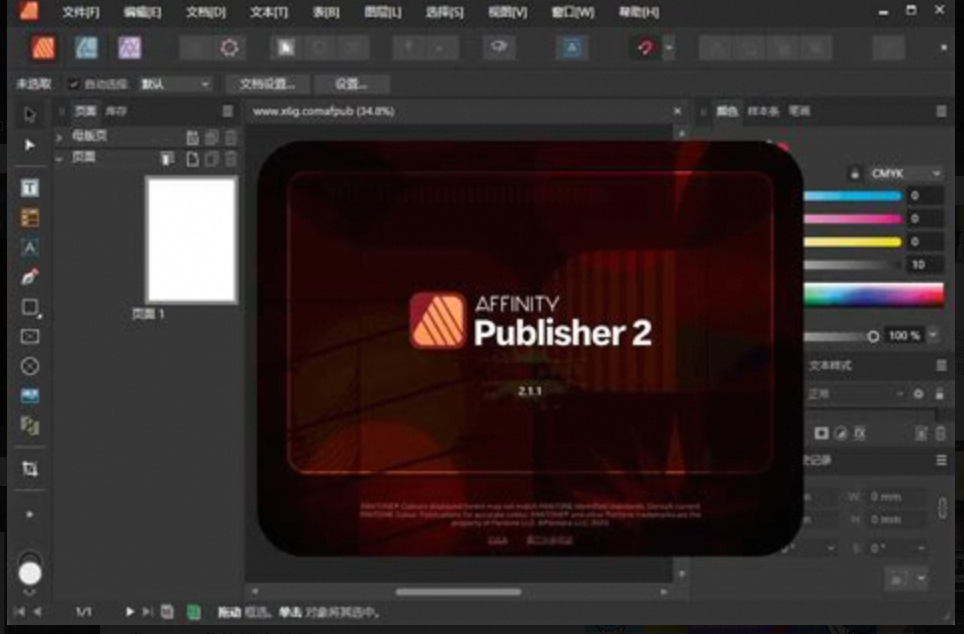Select the Crop tool
This screenshot has height=634, width=964.
30,469
